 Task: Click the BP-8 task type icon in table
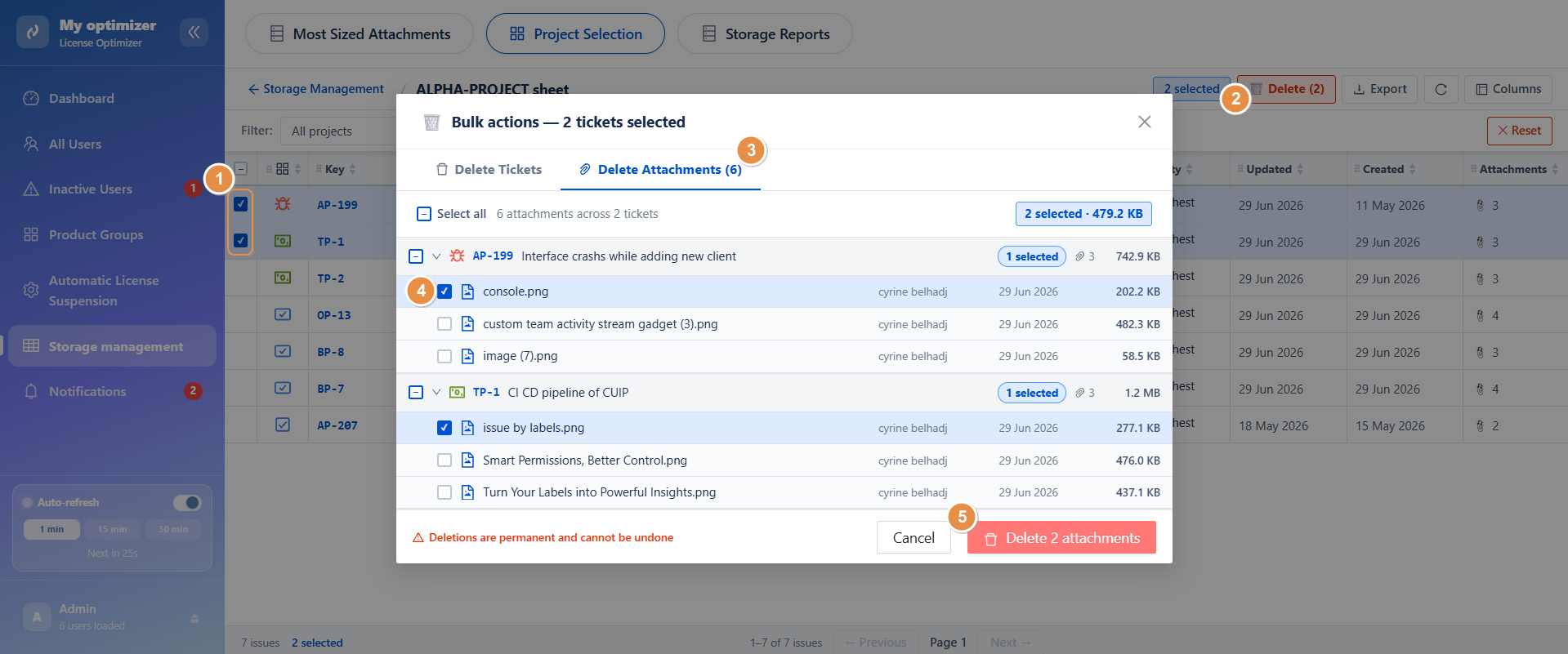(282, 351)
